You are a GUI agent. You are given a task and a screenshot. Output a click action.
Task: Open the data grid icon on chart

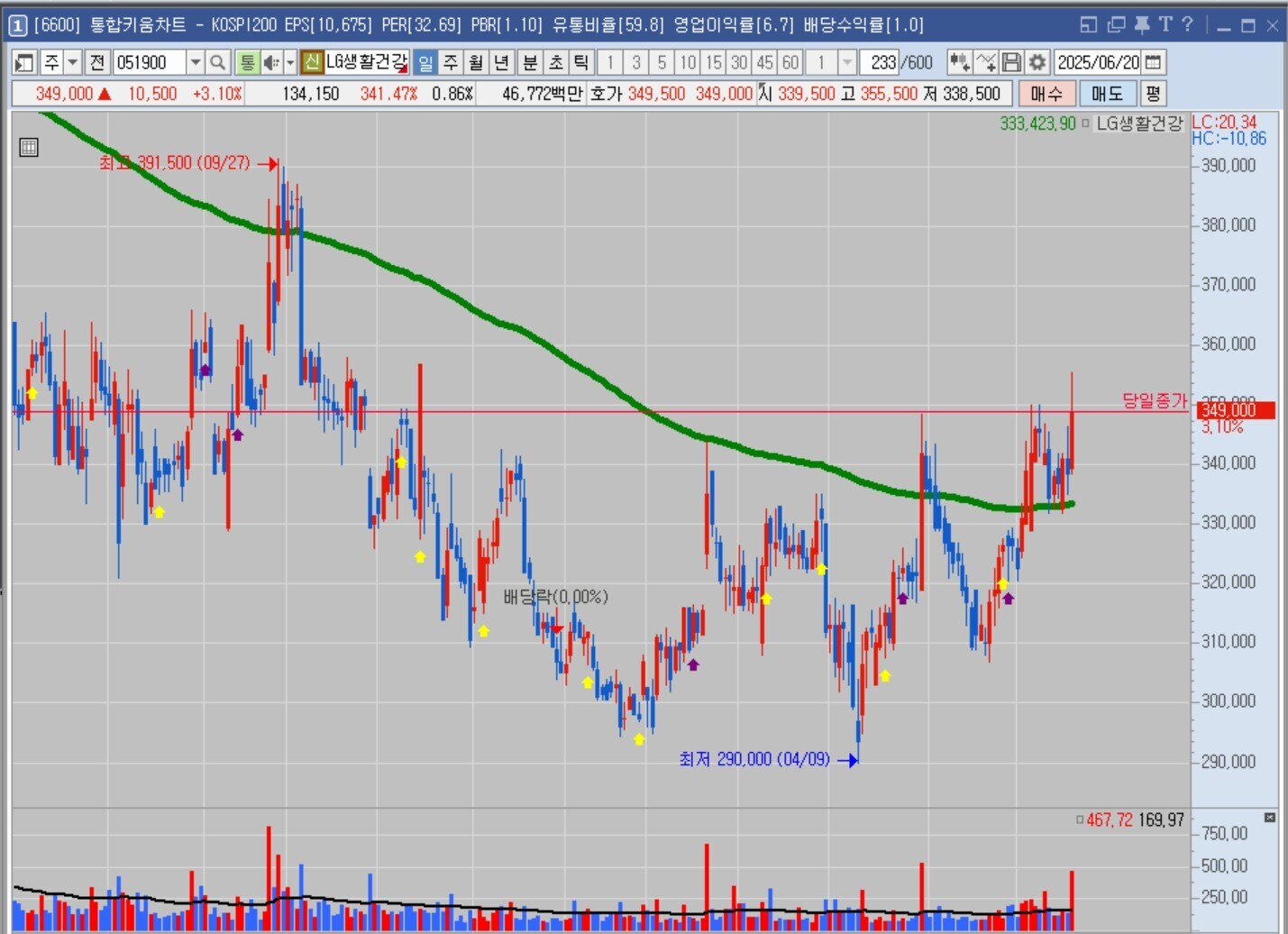(29, 147)
